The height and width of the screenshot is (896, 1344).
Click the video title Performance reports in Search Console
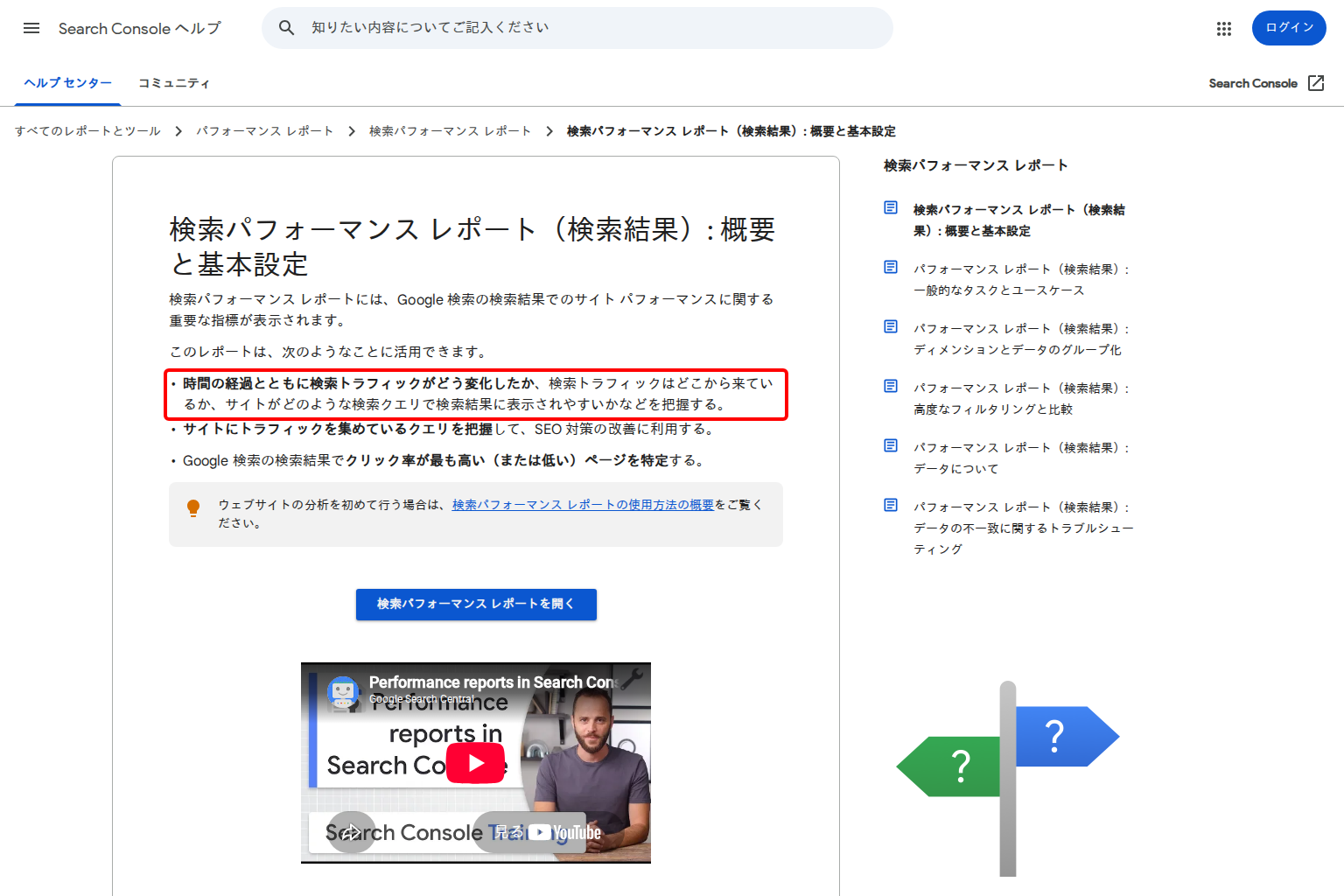[493, 682]
